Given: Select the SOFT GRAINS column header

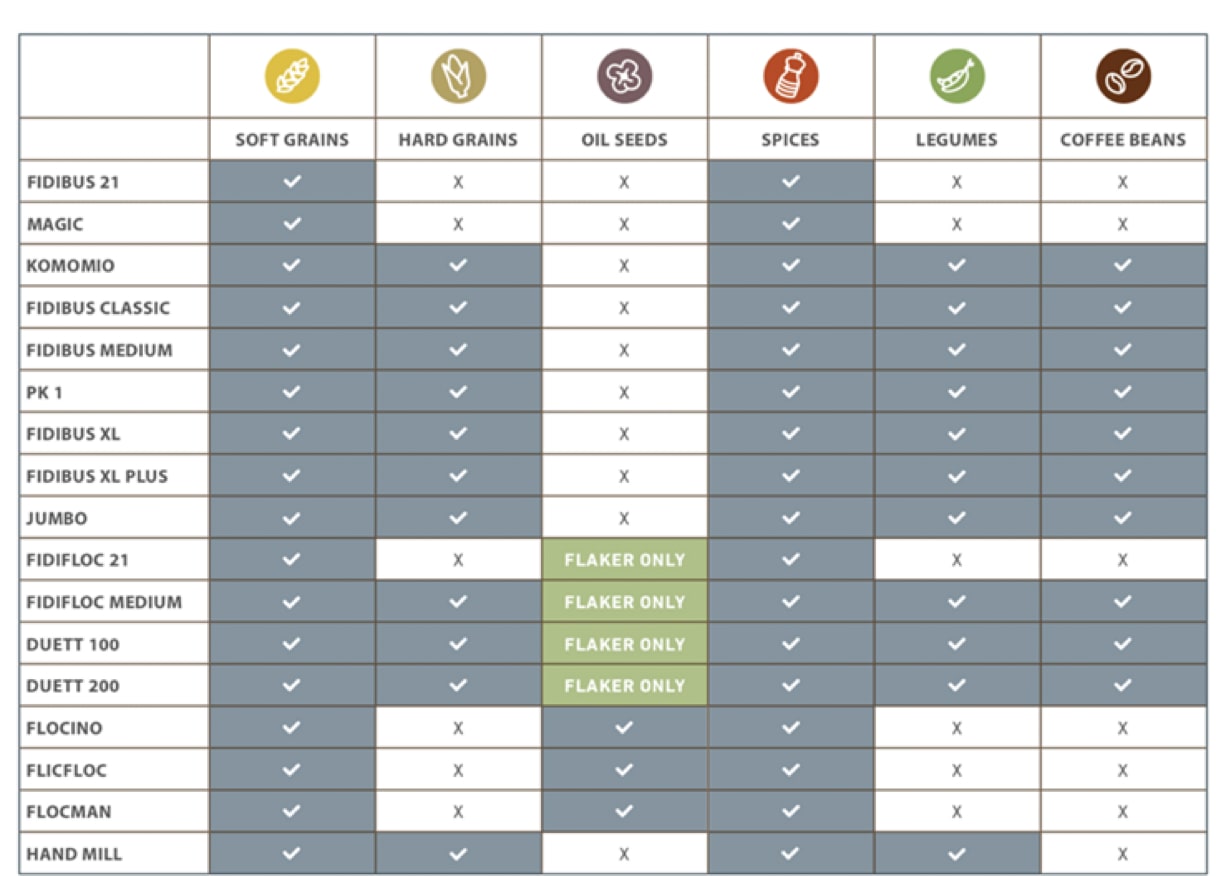Looking at the screenshot, I should point(292,140).
